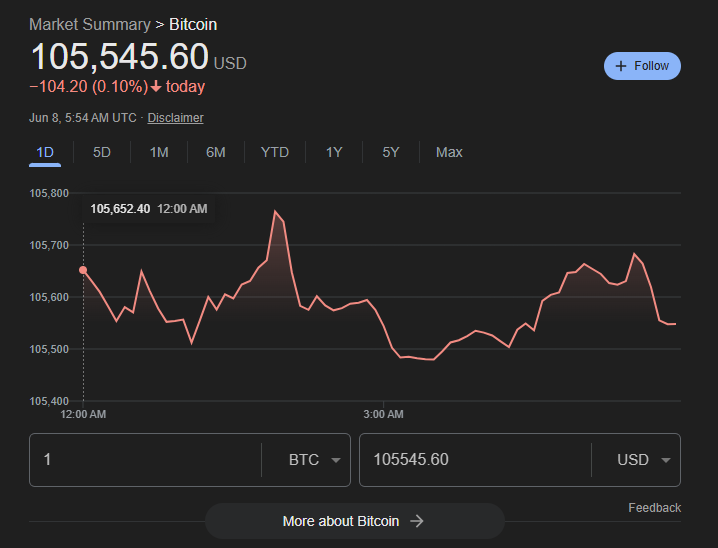This screenshot has width=718, height=548.
Task: Click the Jun 8, 5:54 AM UTC timestamp
Action: click(83, 118)
